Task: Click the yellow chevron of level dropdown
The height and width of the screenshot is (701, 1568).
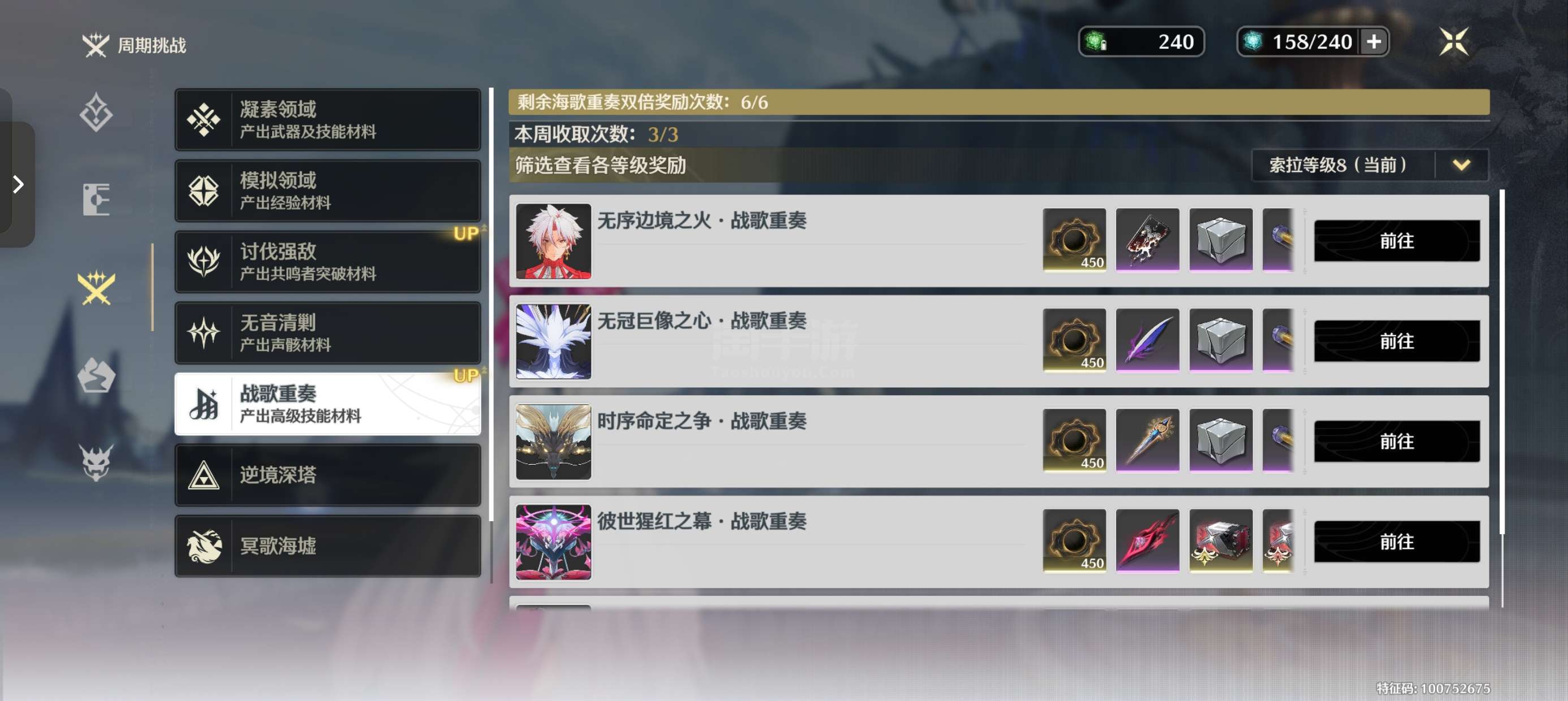Action: pos(1462,165)
